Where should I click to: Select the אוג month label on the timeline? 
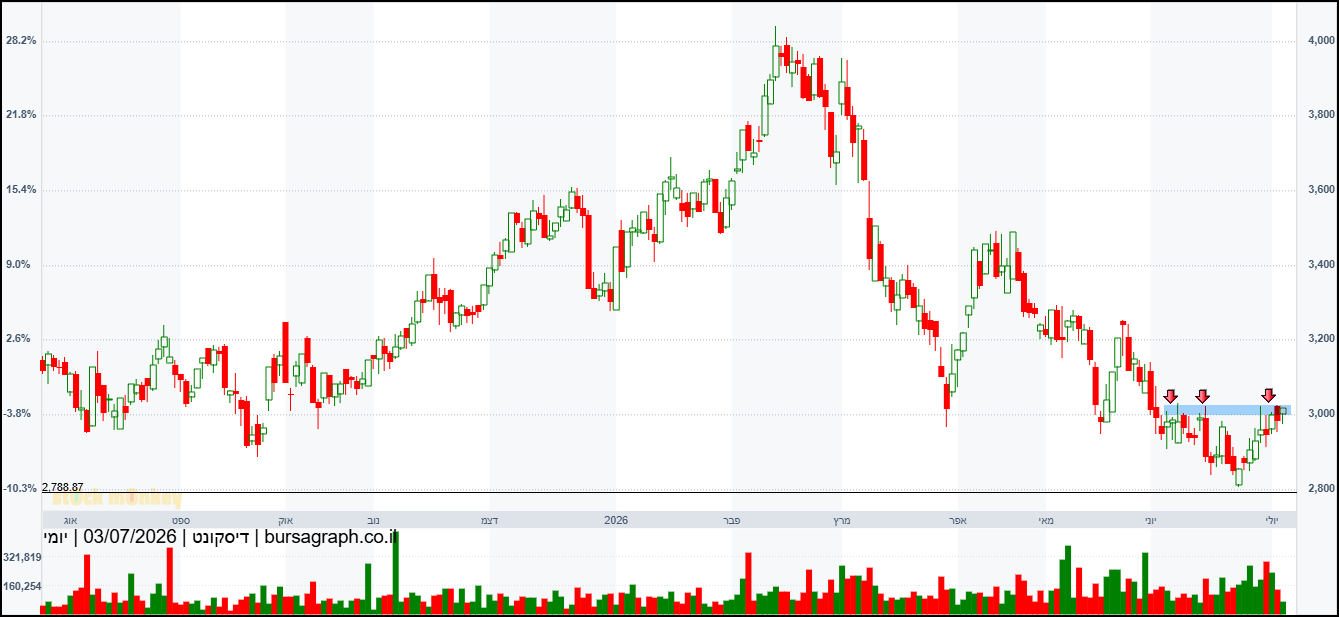[70, 520]
